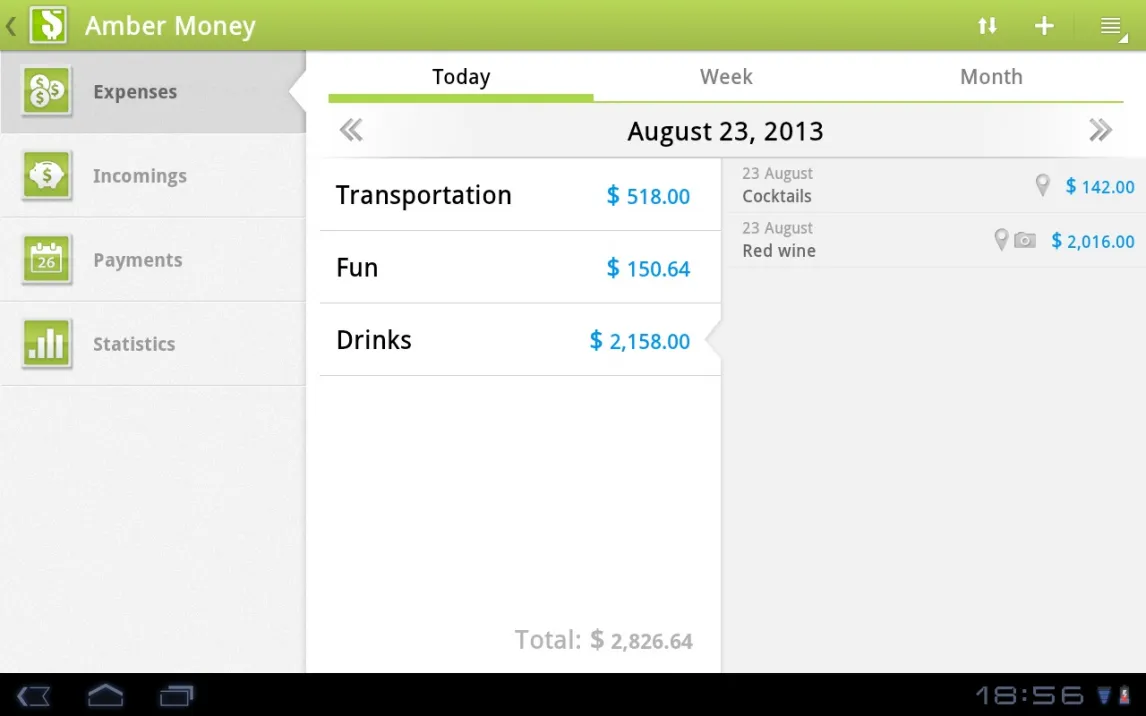Image resolution: width=1146 pixels, height=716 pixels.
Task: Open the overflow menu in top bar
Action: (1111, 27)
